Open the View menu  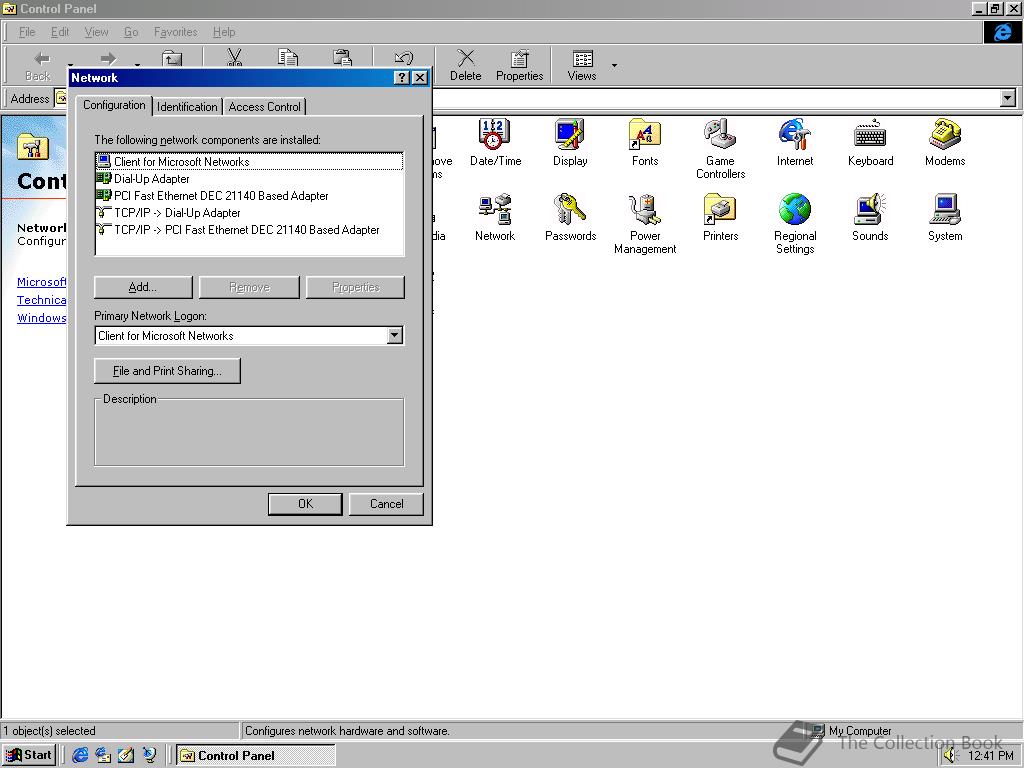coord(96,32)
